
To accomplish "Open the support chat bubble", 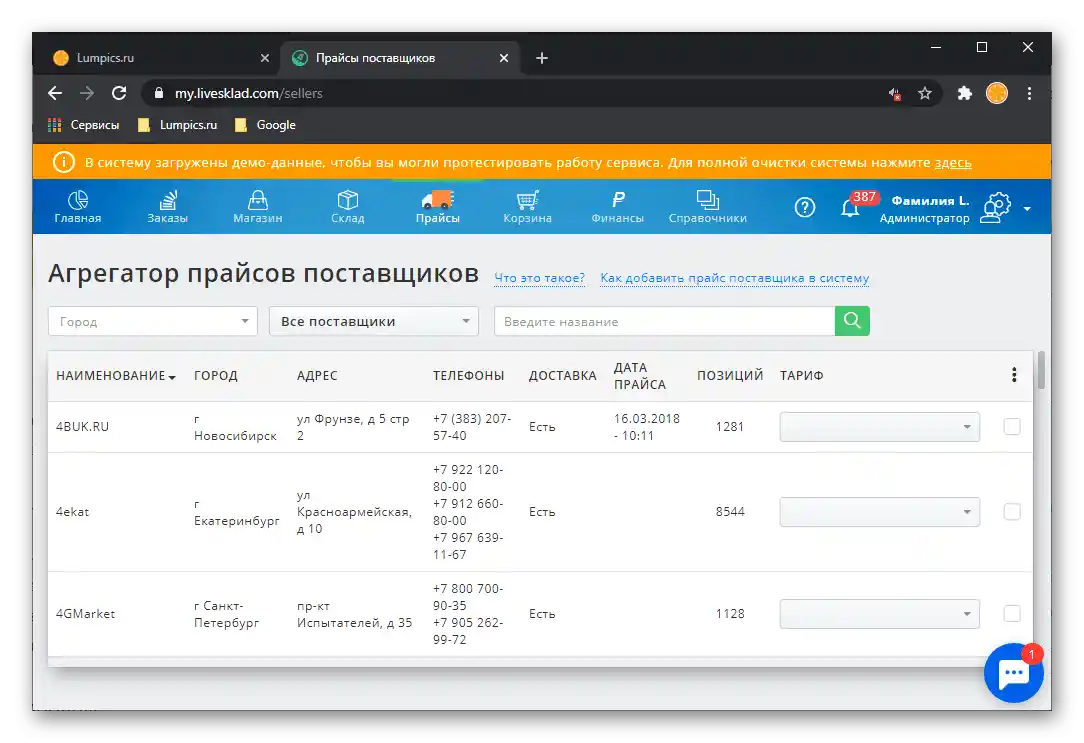I will click(1013, 672).
